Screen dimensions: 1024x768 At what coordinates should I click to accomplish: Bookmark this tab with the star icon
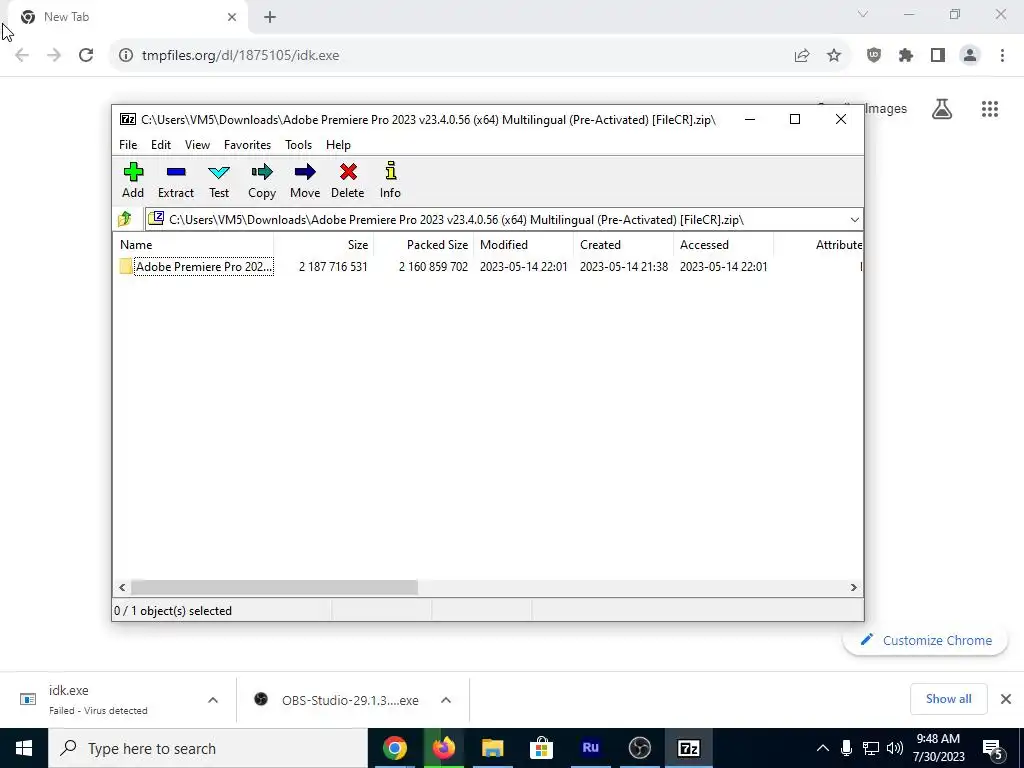coord(834,56)
